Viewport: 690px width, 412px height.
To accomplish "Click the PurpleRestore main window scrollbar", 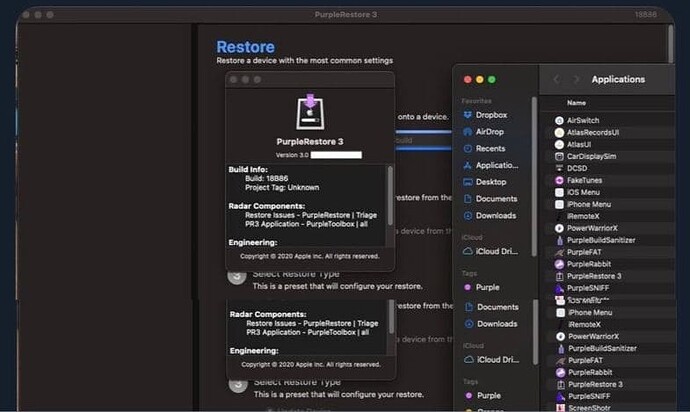I will tap(671, 44).
